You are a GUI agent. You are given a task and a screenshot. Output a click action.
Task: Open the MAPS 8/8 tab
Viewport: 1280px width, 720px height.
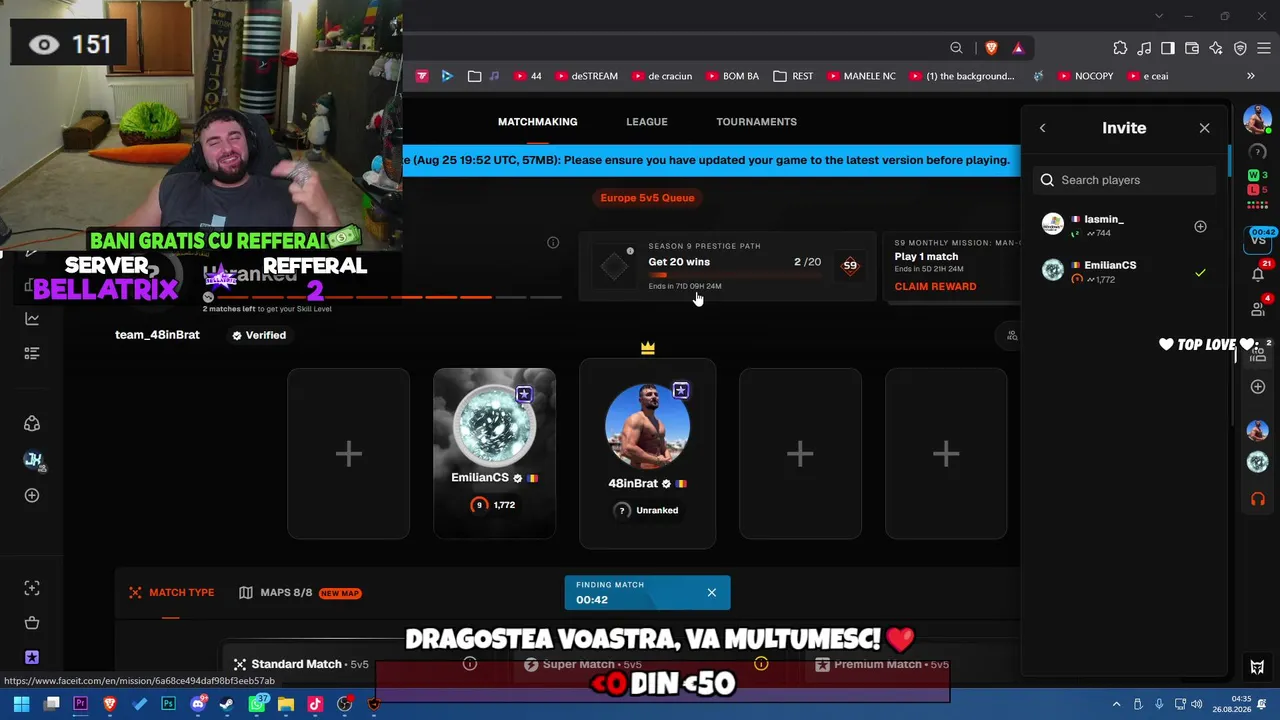(300, 593)
